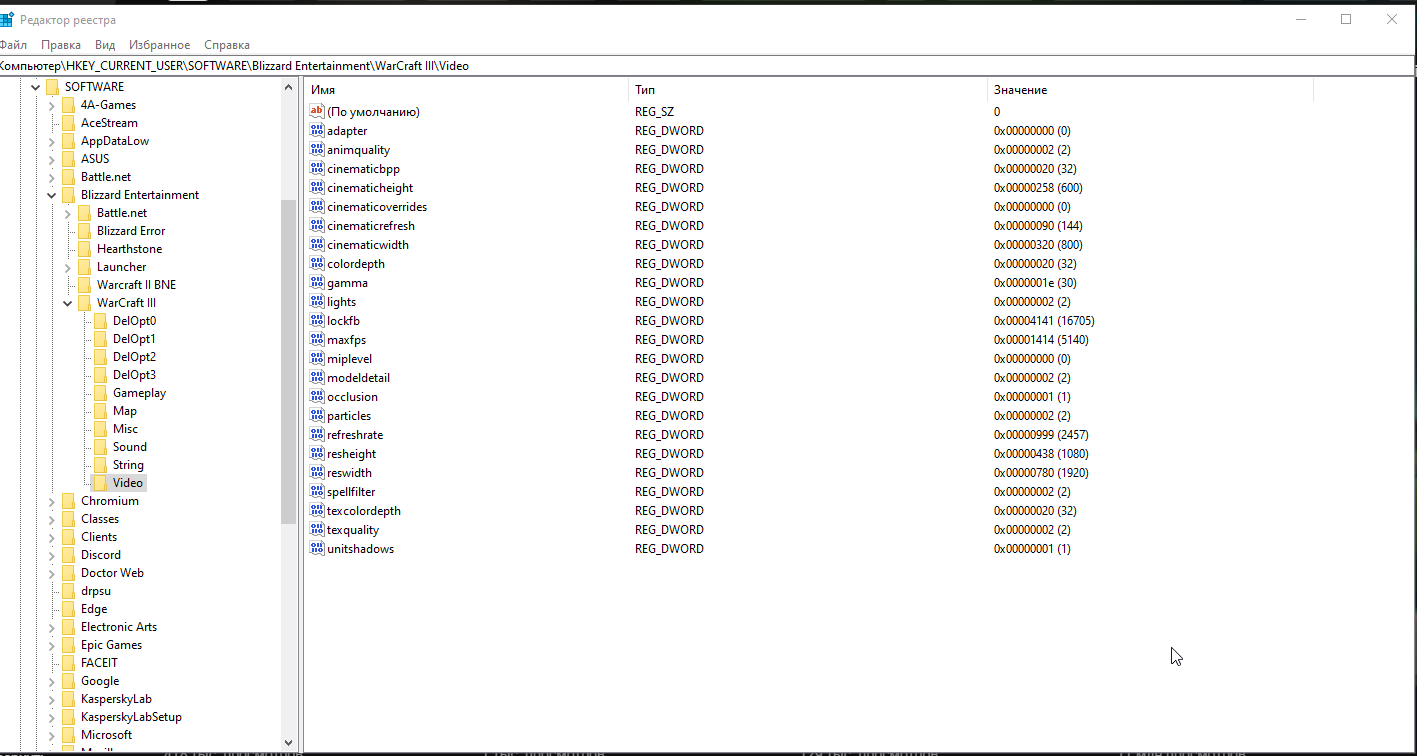Click the folder icon of Epic Games key

click(68, 645)
